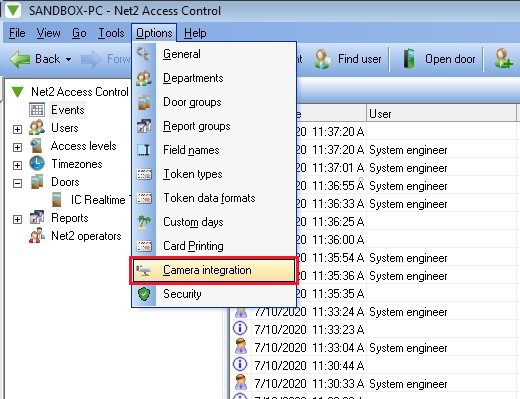This screenshot has height=399, width=520.
Task: Expand the Timezones tree node
Action: [x=17, y=165]
